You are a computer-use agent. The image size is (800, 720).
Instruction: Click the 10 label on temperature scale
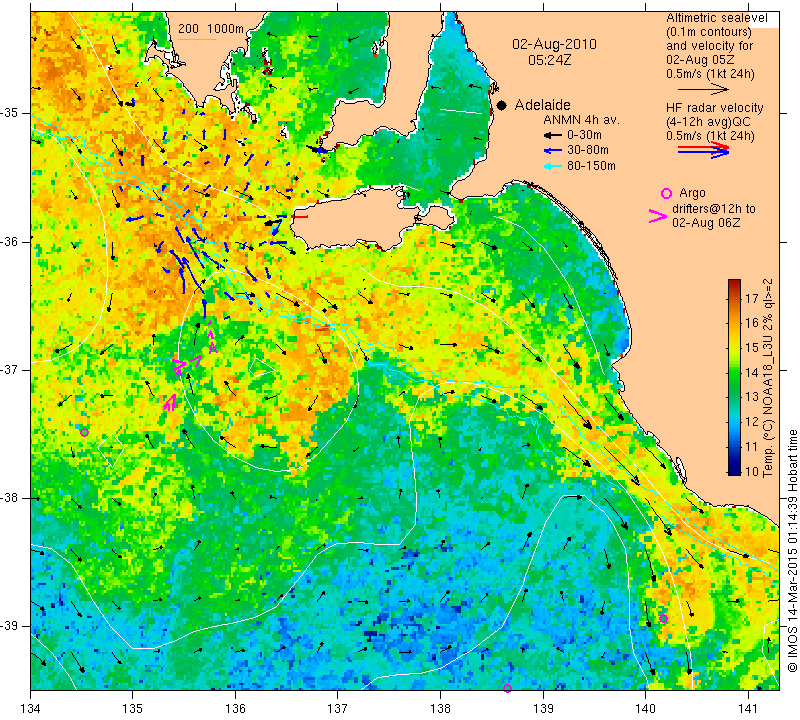tap(752, 471)
